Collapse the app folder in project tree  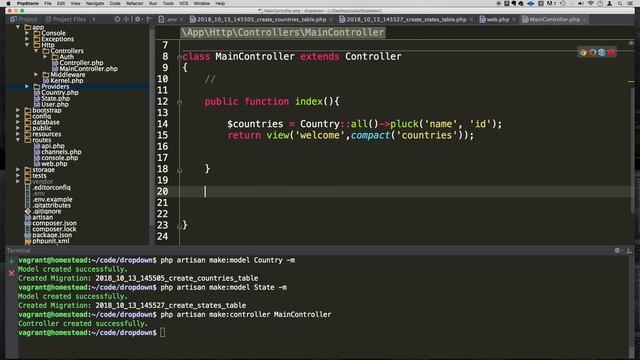[18, 27]
